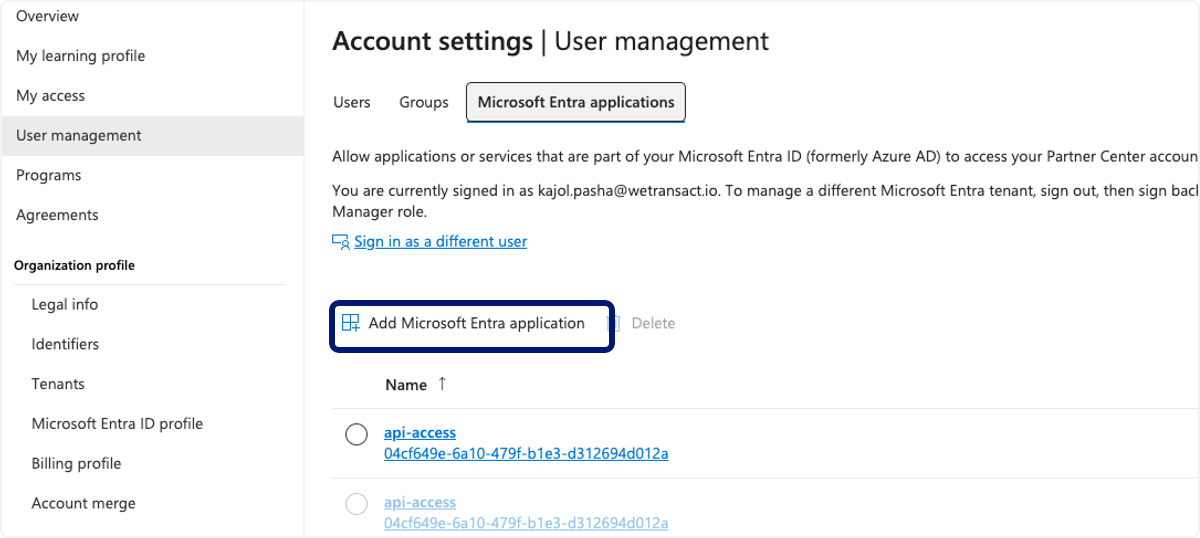The image size is (1200, 538).
Task: Select Microsoft Entra applications tab
Action: click(x=576, y=102)
